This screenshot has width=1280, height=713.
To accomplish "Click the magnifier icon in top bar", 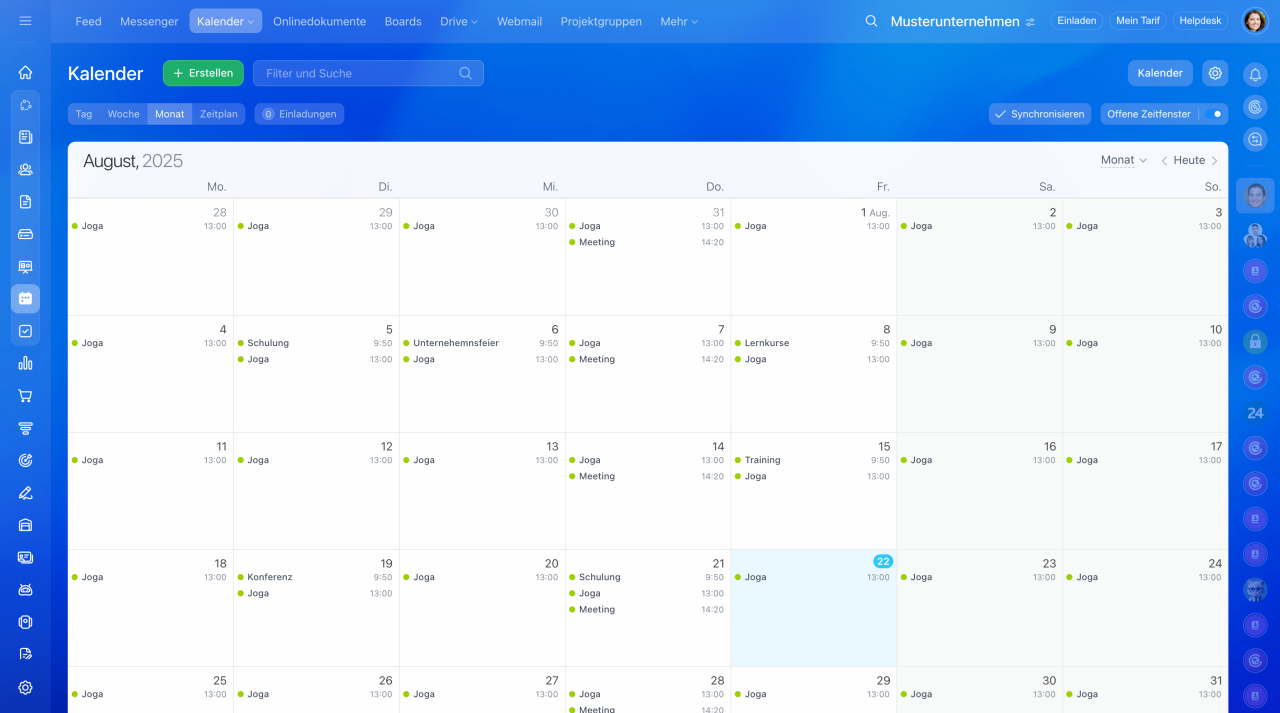I will pyautogui.click(x=871, y=21).
